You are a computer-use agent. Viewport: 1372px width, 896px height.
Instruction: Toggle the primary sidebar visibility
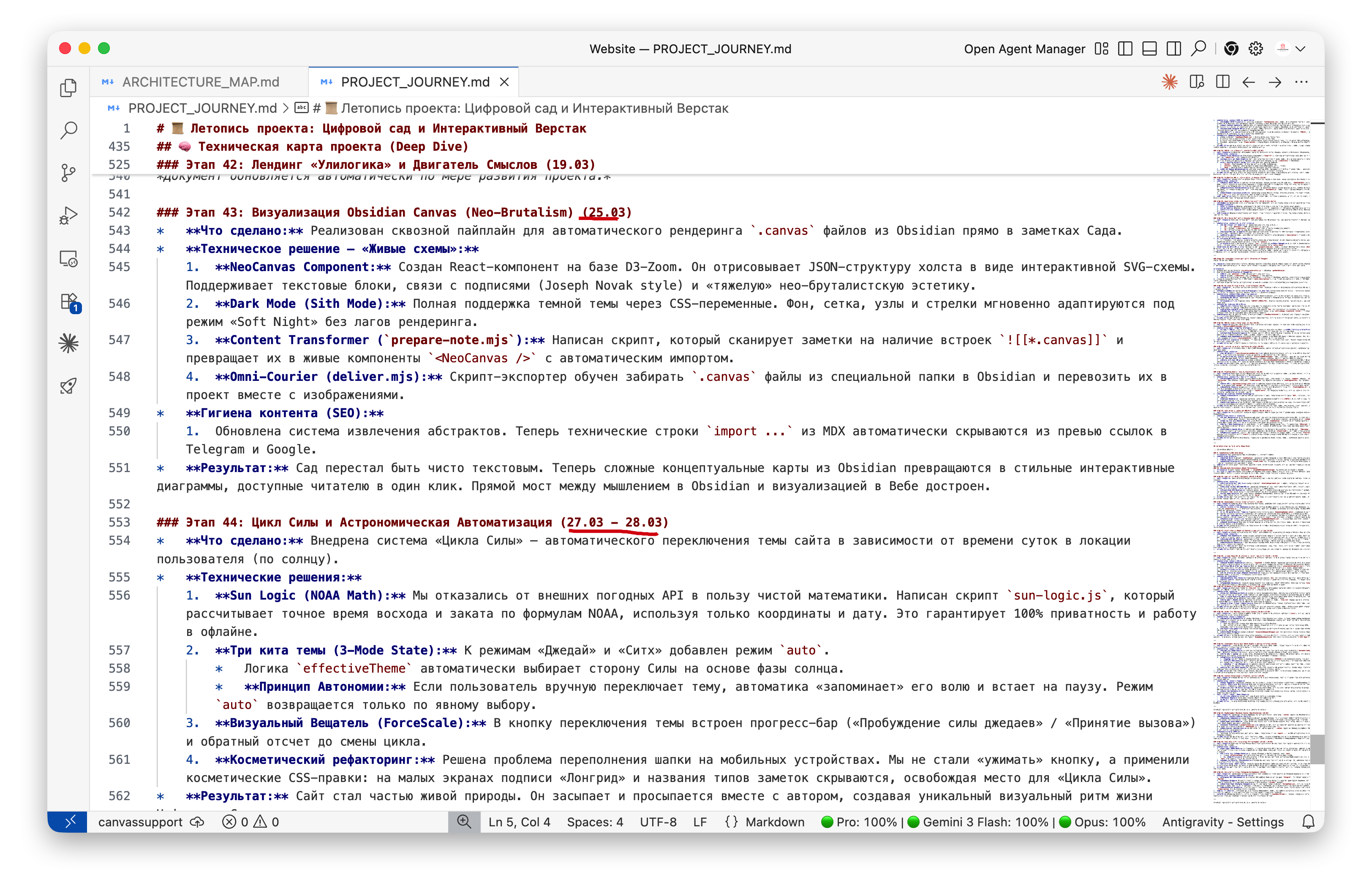pos(1125,49)
